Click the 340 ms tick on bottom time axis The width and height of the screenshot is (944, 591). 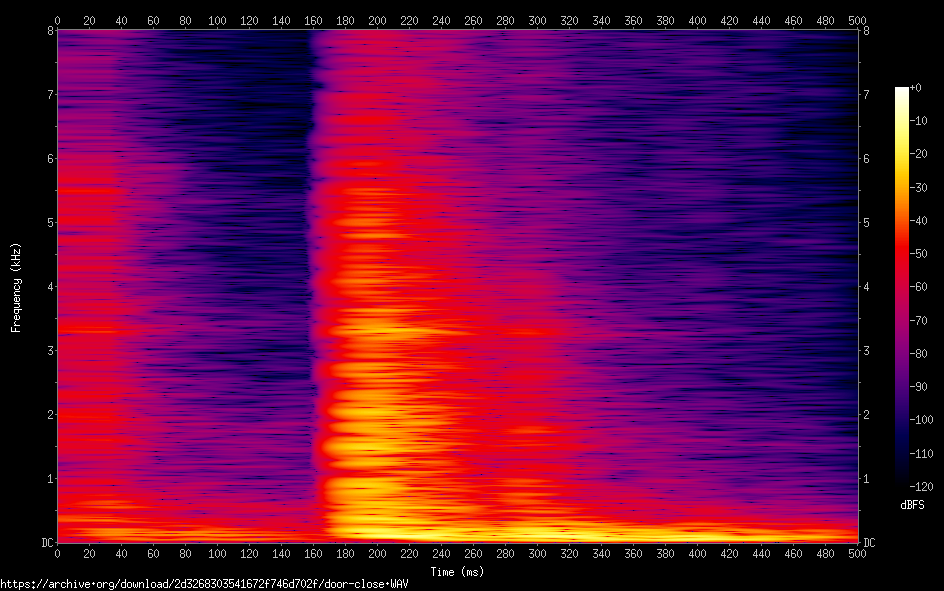(x=601, y=554)
